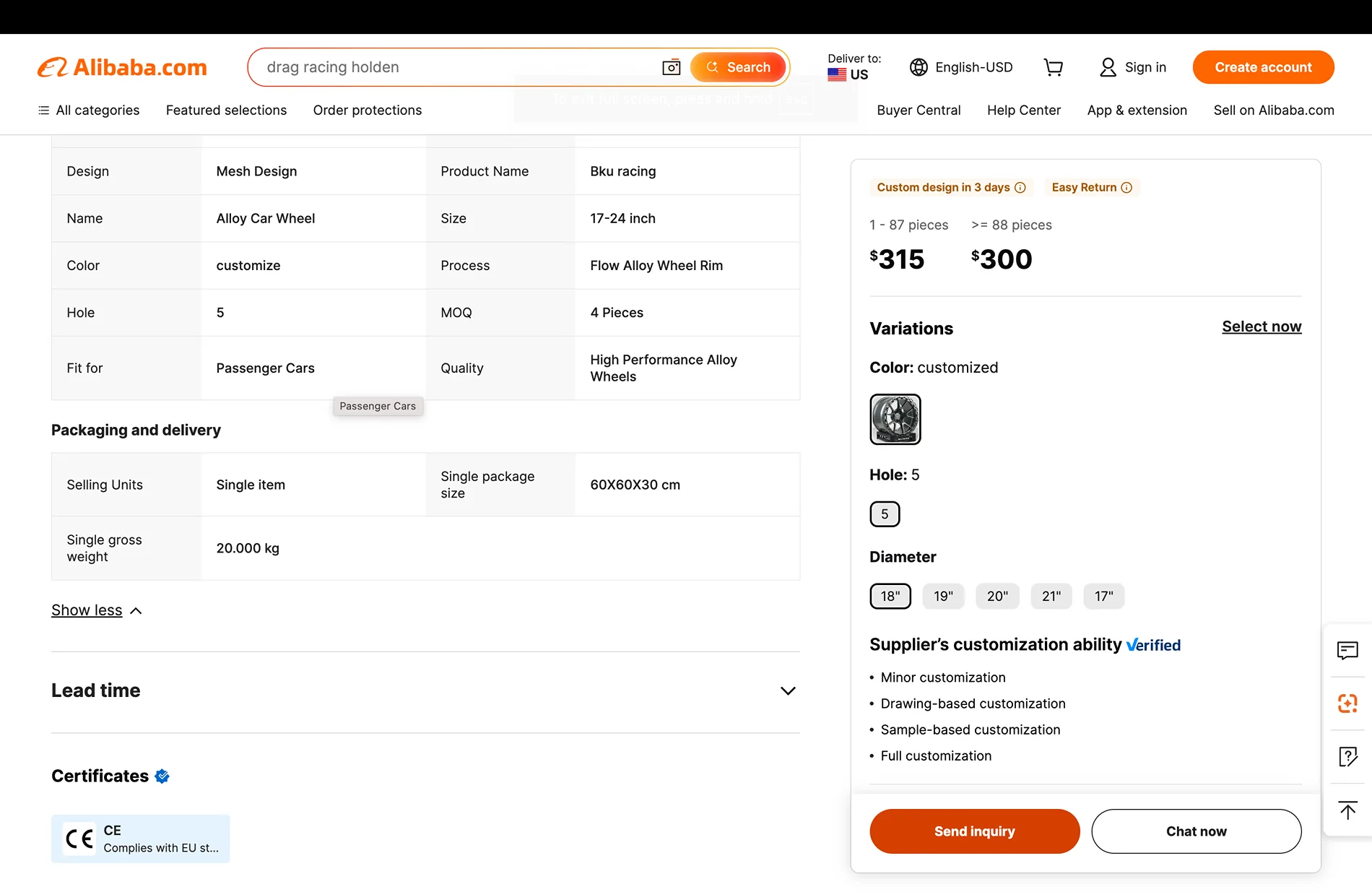Click the Certificates verified badge icon

[x=162, y=776]
